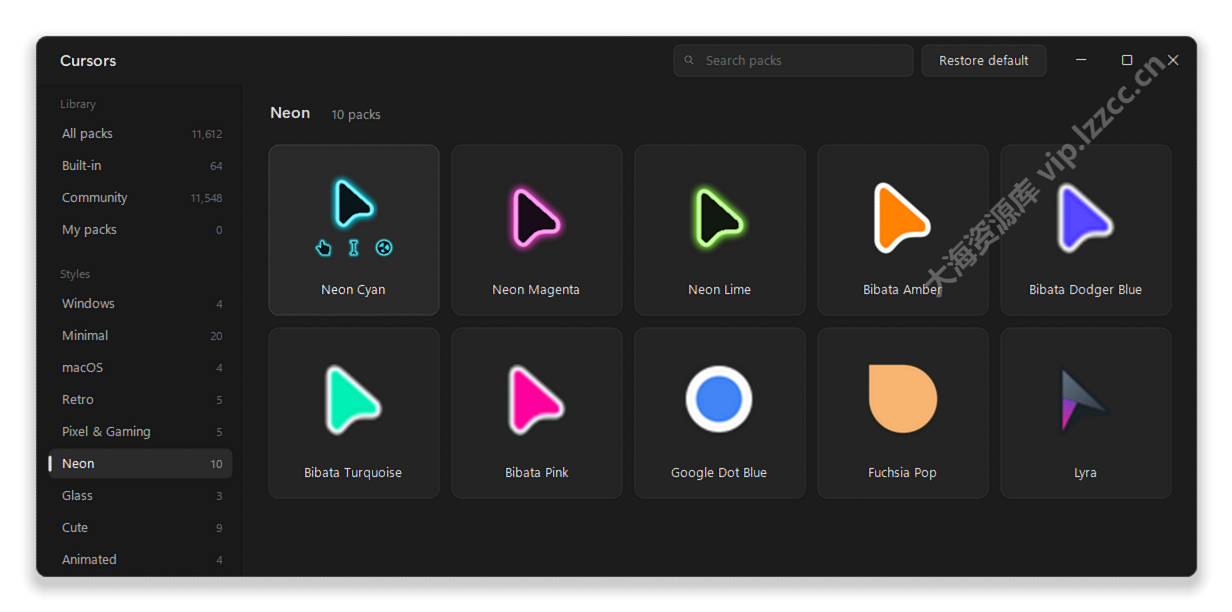Click the Neon section heading
1232x612 pixels.
coord(290,113)
